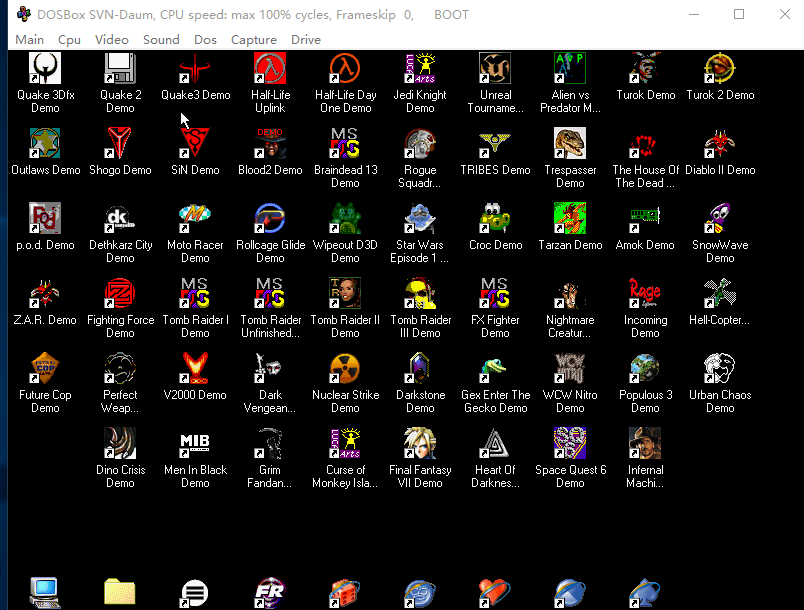804x610 pixels.
Task: Open the Main menu
Action: coord(30,39)
